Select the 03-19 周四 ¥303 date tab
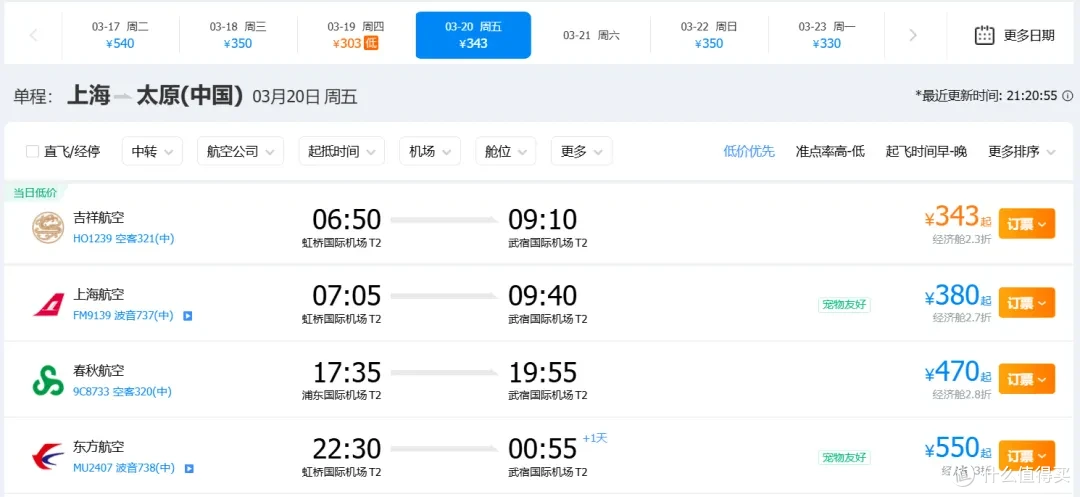The image size is (1080, 497). [356, 35]
